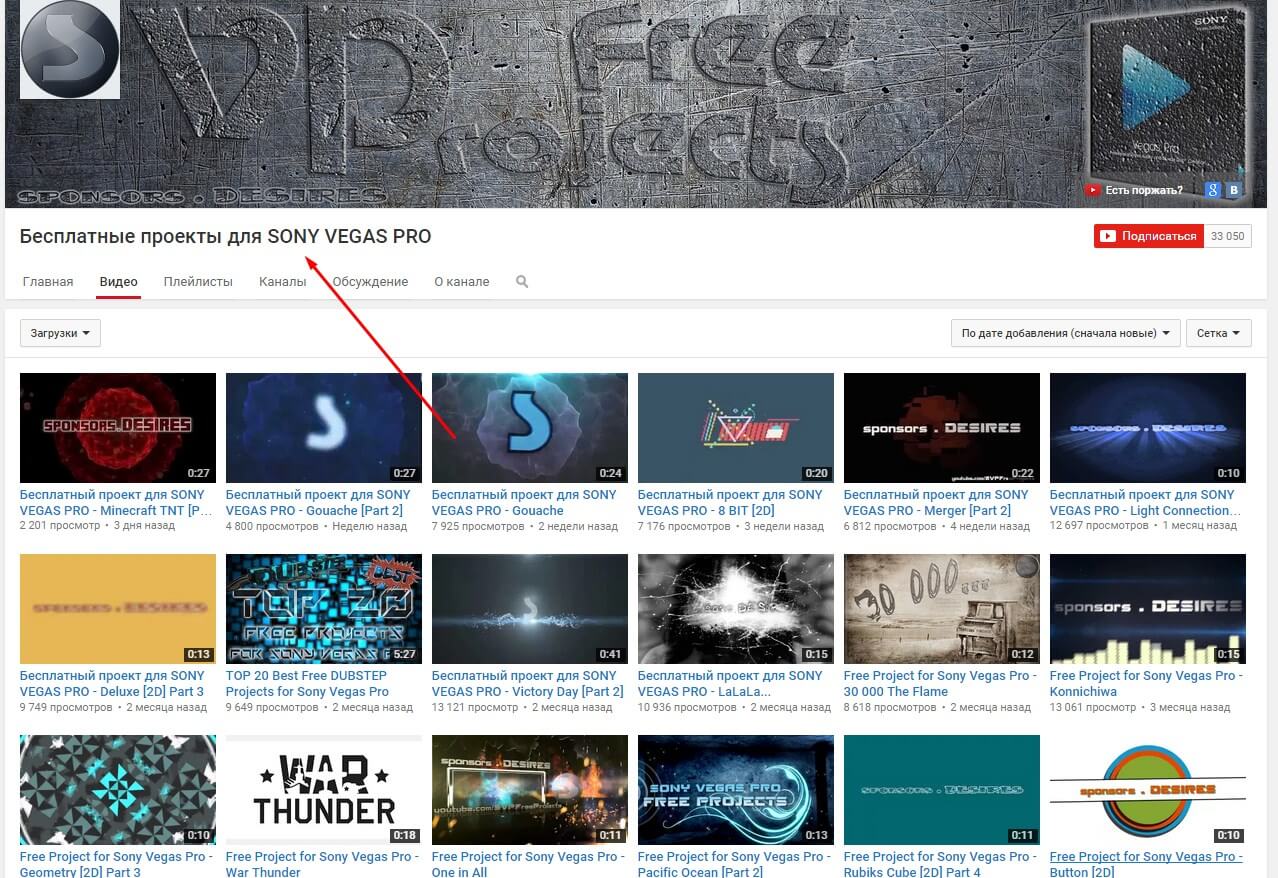1278x878 pixels.
Task: Open Rubiks Cube [2D] Part 4 thumbnail
Action: [942, 790]
